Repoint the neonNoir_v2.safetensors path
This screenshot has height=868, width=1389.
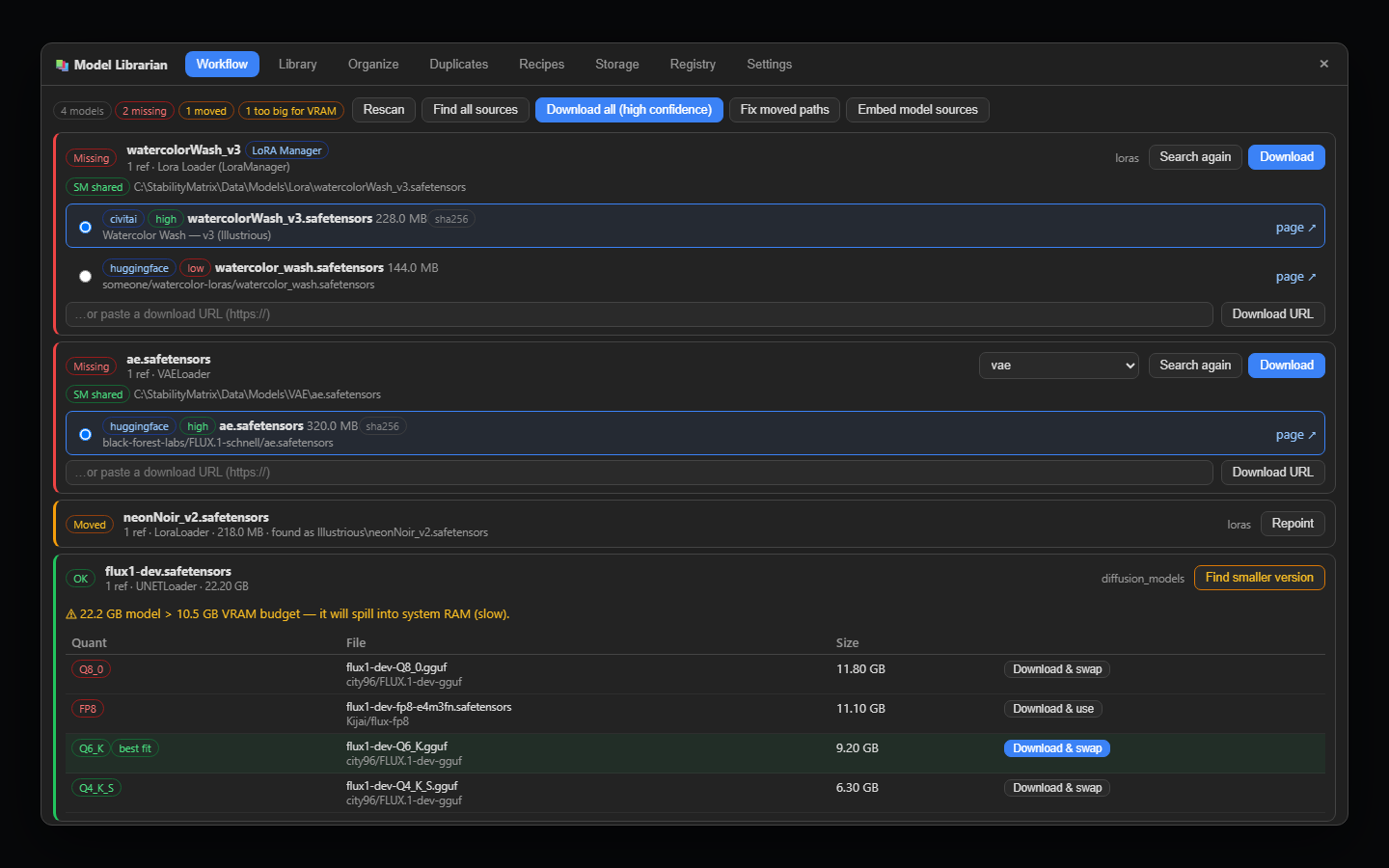point(1293,524)
